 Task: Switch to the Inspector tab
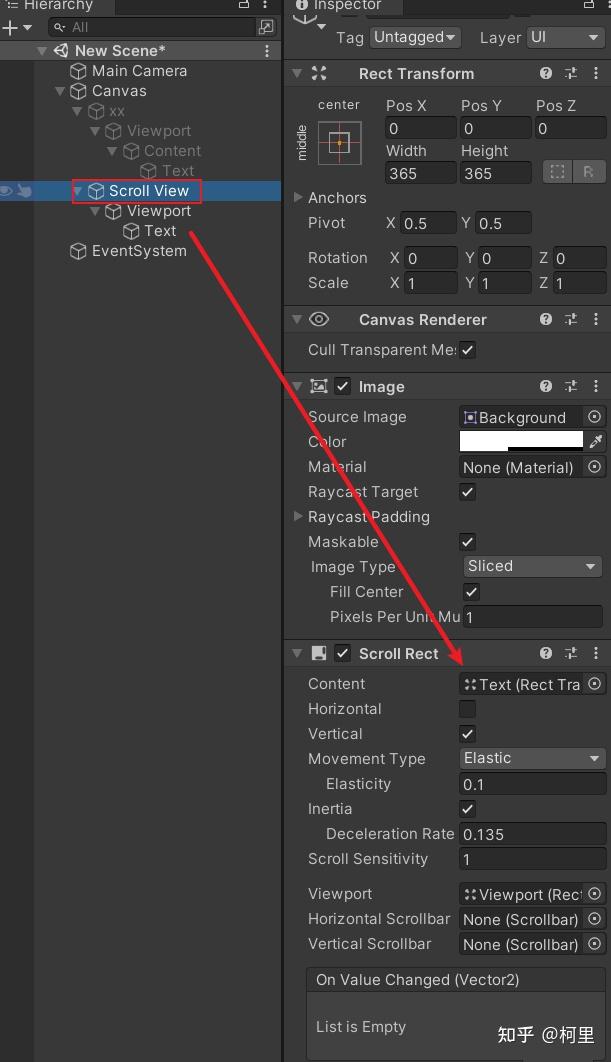(x=344, y=5)
